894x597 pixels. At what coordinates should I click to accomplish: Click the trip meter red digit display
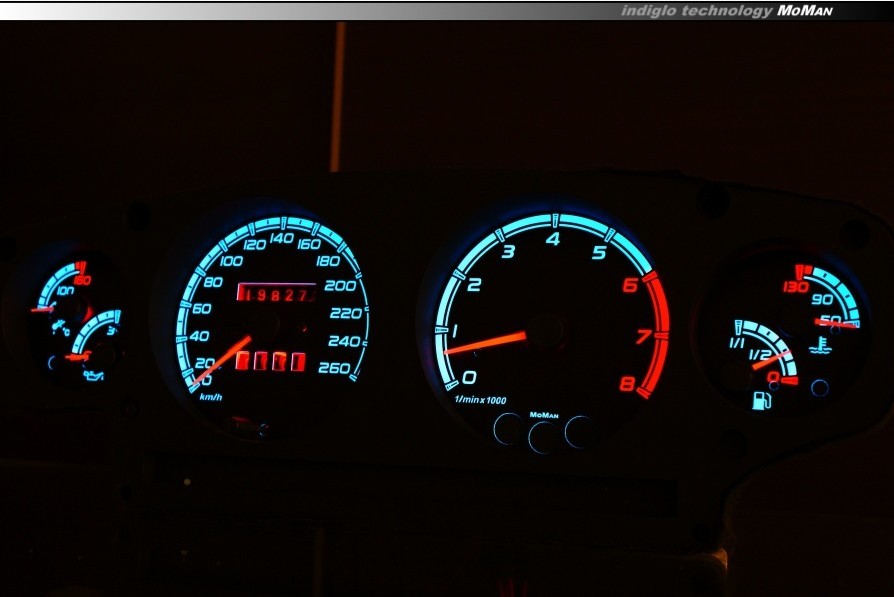click(x=270, y=360)
